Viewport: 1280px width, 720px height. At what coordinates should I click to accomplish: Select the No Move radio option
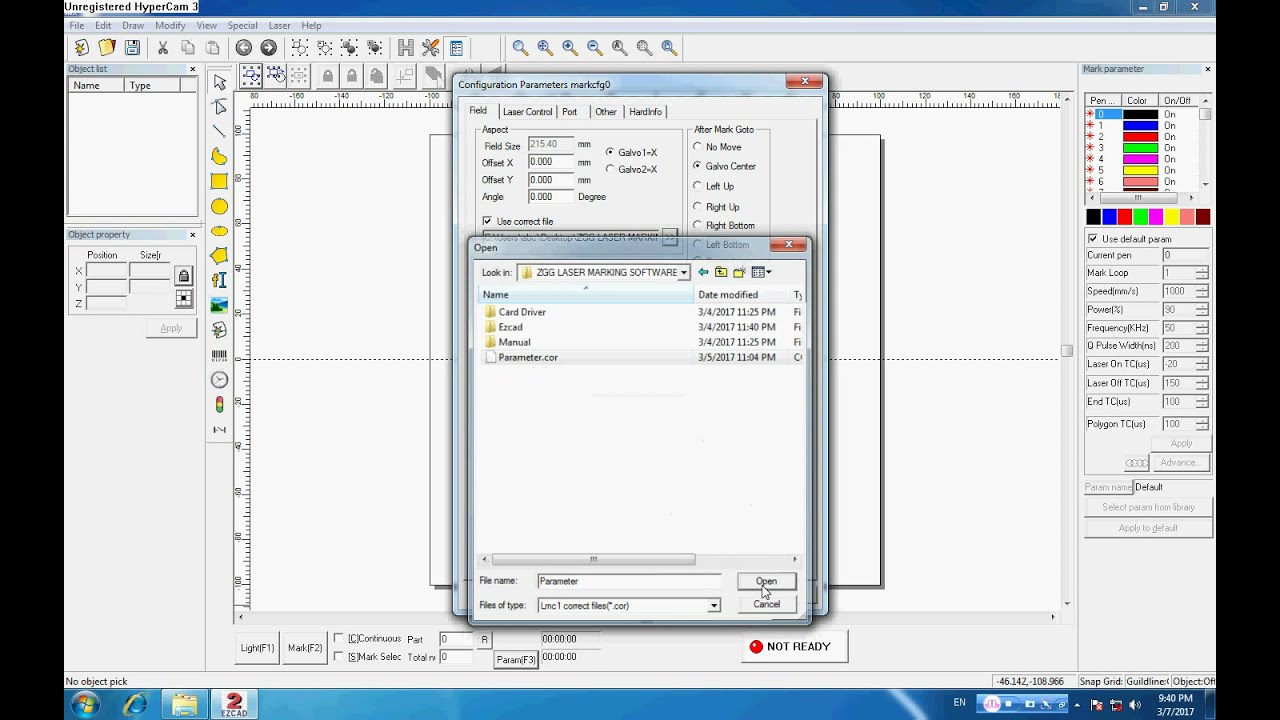pos(698,147)
